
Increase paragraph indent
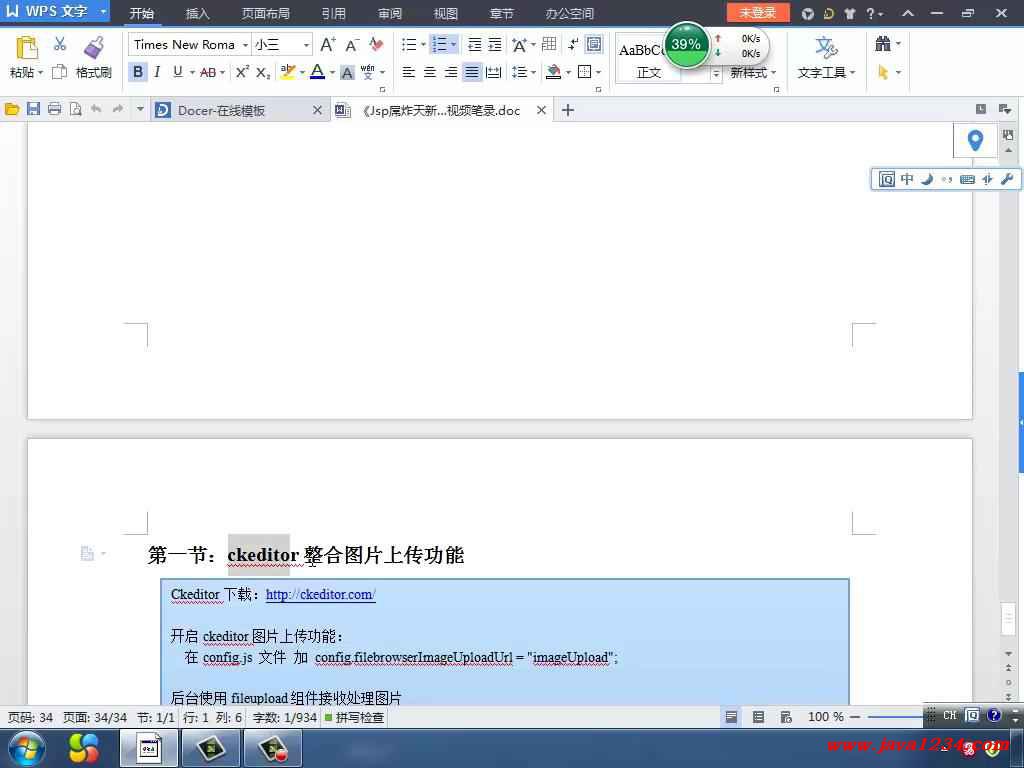click(x=496, y=44)
